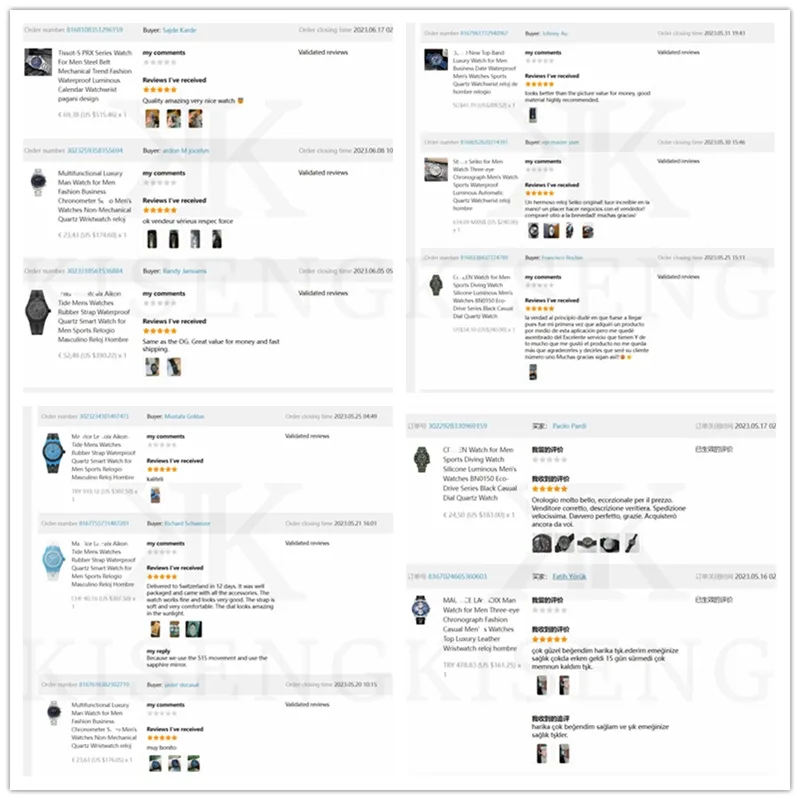Click the photo below the 'kaliteli' review
Viewport: 800px width, 800px height.
(155, 494)
